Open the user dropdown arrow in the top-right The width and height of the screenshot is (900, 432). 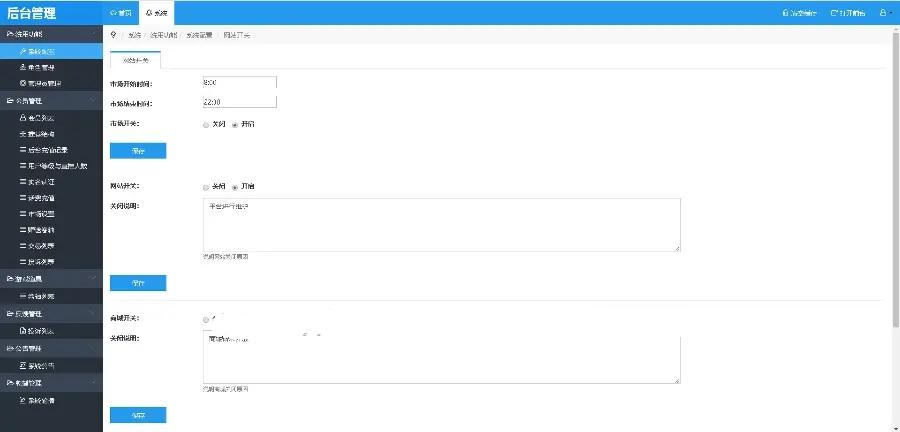pos(890,13)
